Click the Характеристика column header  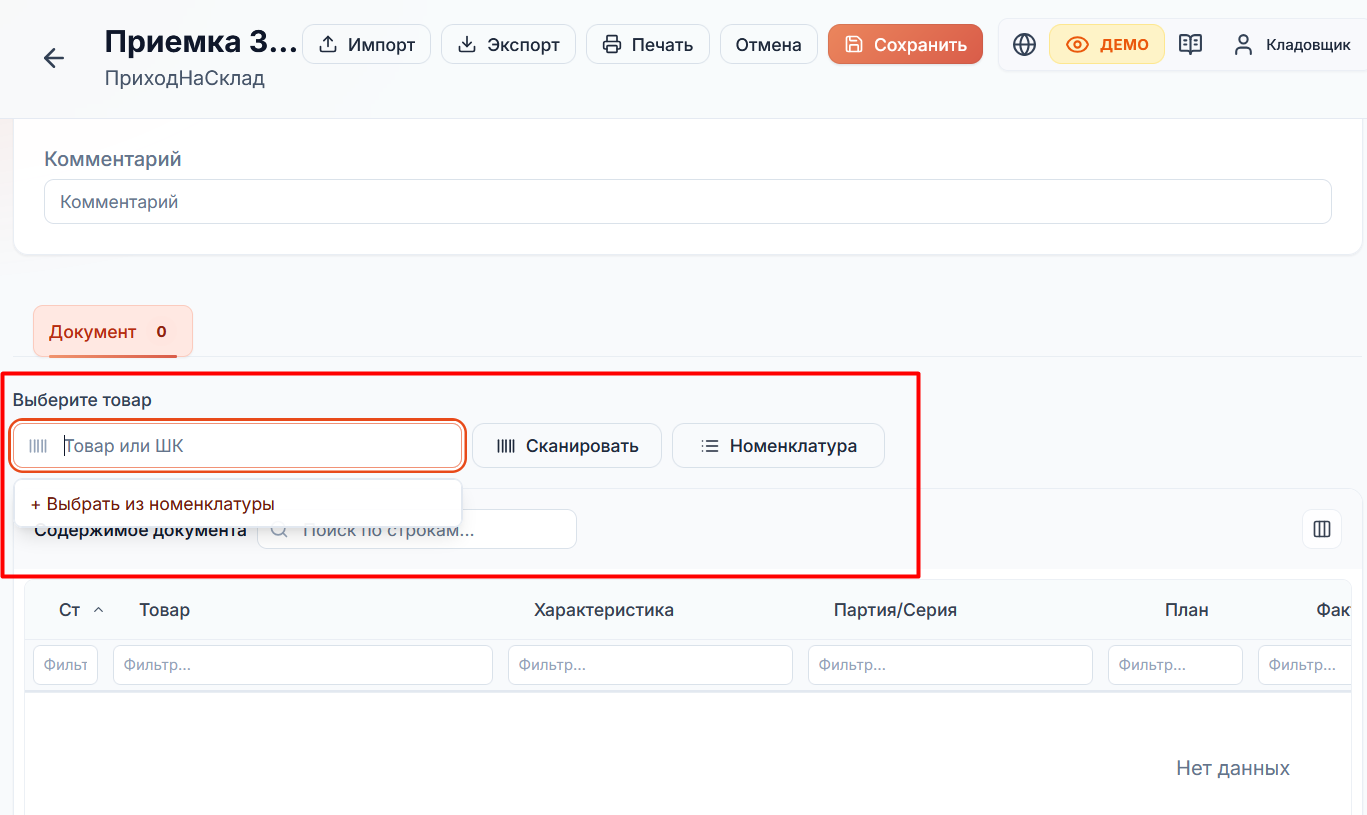[x=604, y=610]
